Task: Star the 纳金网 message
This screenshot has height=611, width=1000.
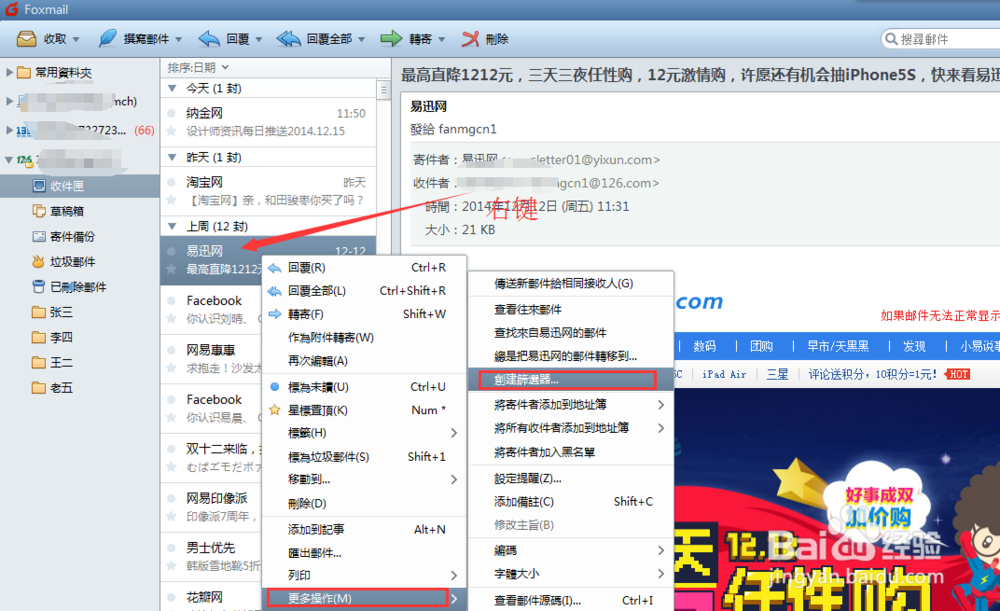Action: (171, 131)
